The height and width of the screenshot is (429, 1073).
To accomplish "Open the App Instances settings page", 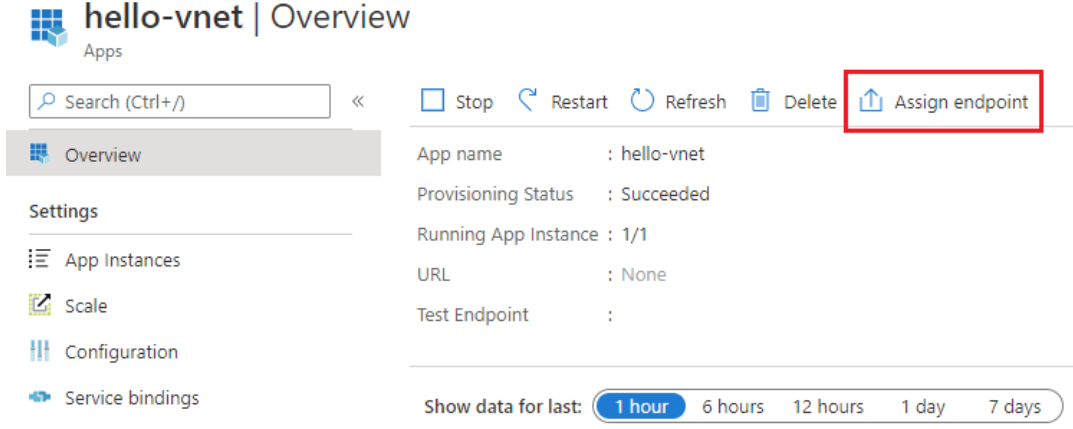I will point(122,260).
